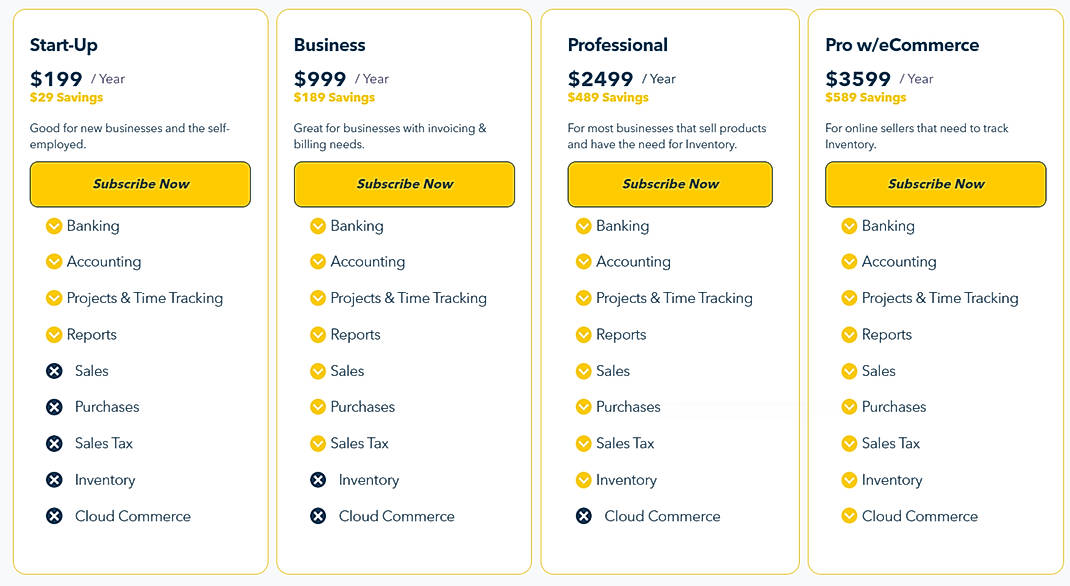Image resolution: width=1070 pixels, height=586 pixels.
Task: Click the Start-Up Sales X icon
Action: [x=54, y=371]
